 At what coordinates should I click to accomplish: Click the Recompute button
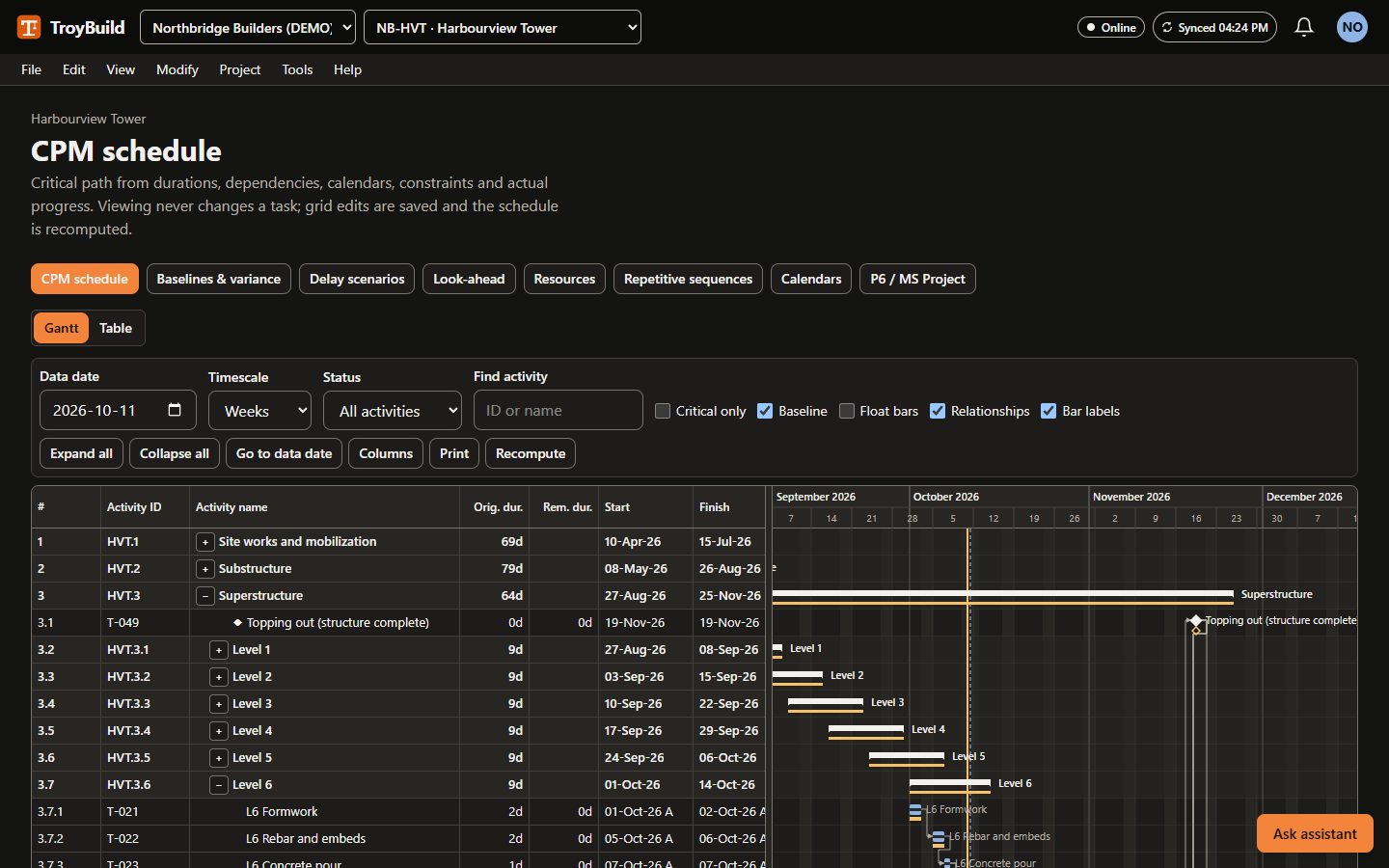click(x=531, y=453)
